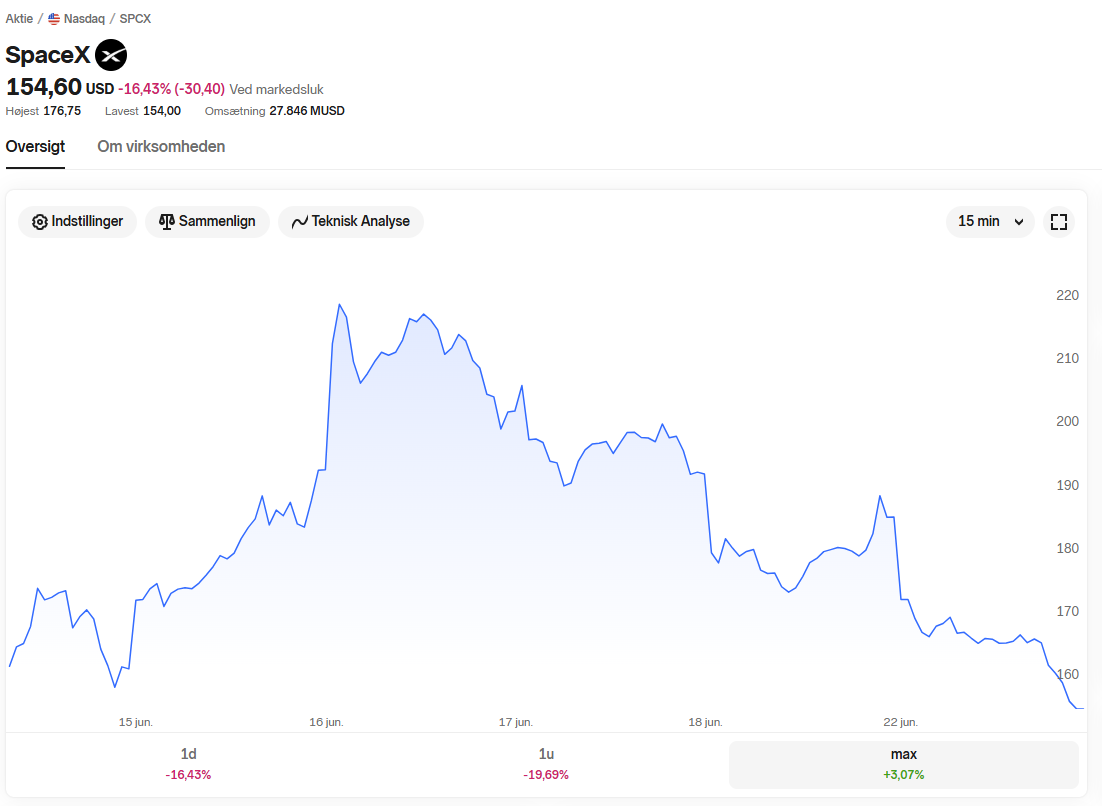Click the +3,07% max return value
Screen dimensions: 1102x806
pyautogui.click(x=904, y=775)
